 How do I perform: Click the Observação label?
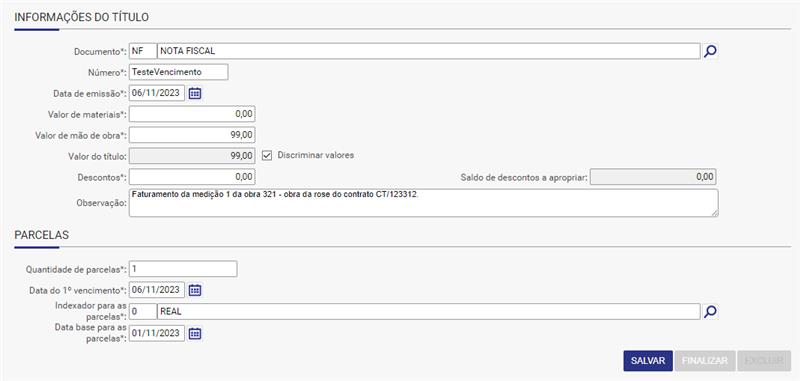point(101,203)
